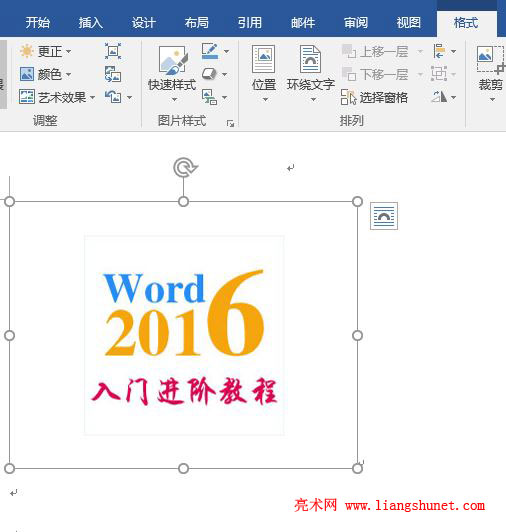Click the bottom-middle resize handle

pos(183,469)
